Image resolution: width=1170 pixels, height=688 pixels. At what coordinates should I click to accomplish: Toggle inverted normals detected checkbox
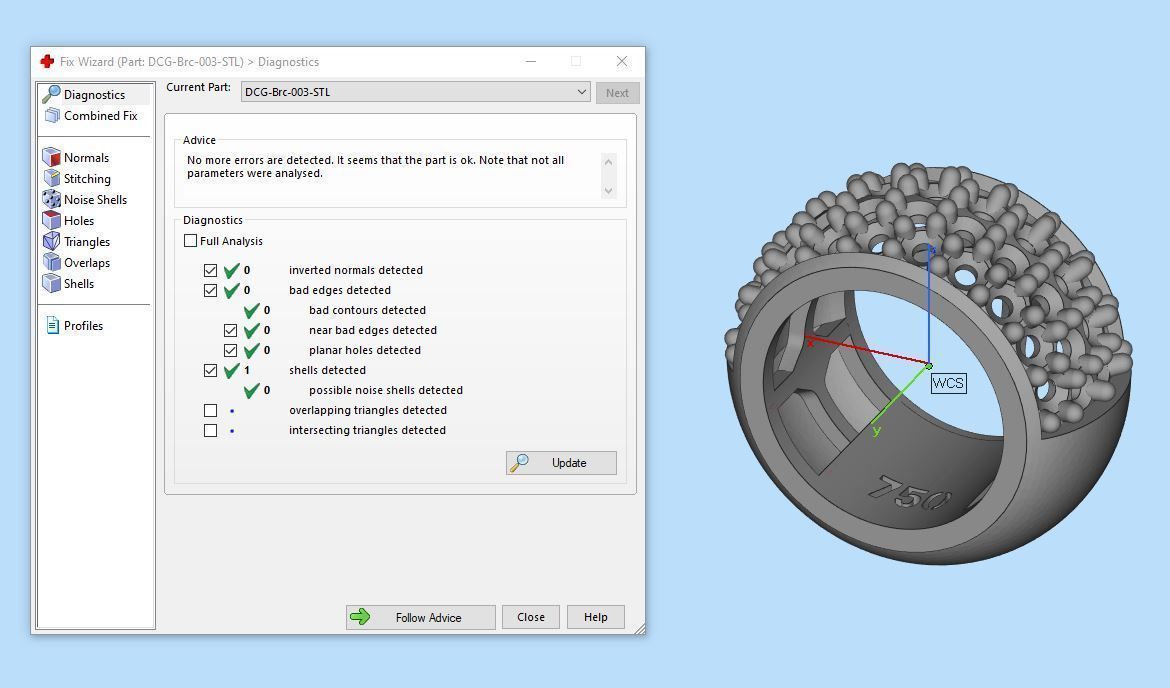pyautogui.click(x=210, y=270)
